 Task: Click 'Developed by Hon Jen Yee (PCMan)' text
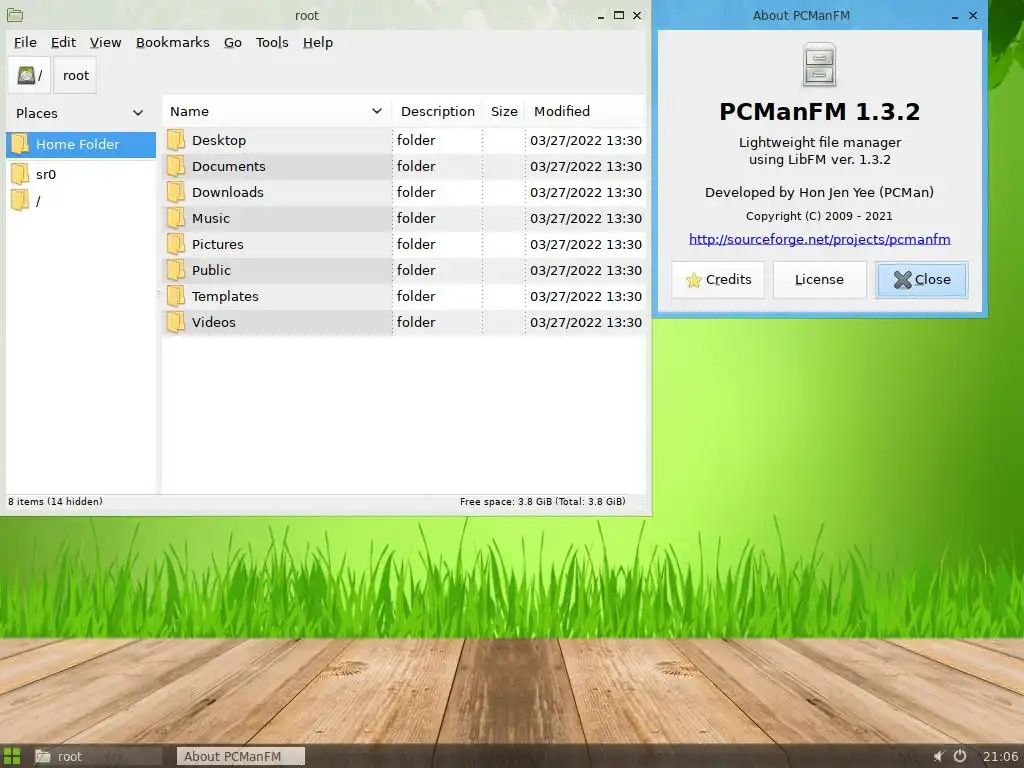(820, 192)
